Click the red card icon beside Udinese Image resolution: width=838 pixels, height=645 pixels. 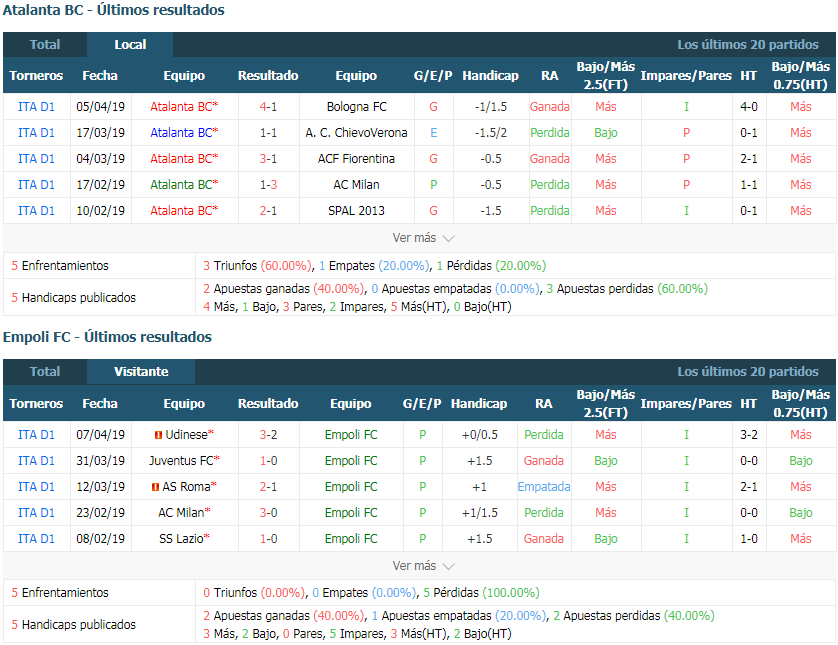pos(158,435)
